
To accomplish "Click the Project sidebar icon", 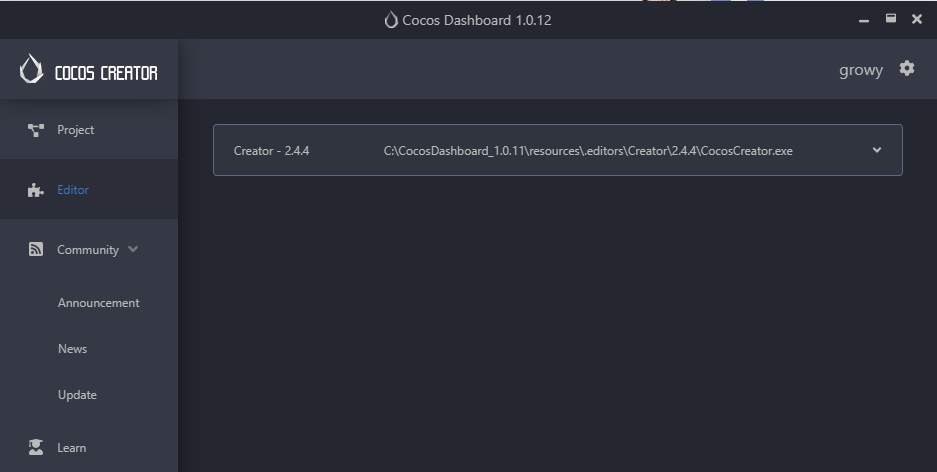I will [36, 130].
